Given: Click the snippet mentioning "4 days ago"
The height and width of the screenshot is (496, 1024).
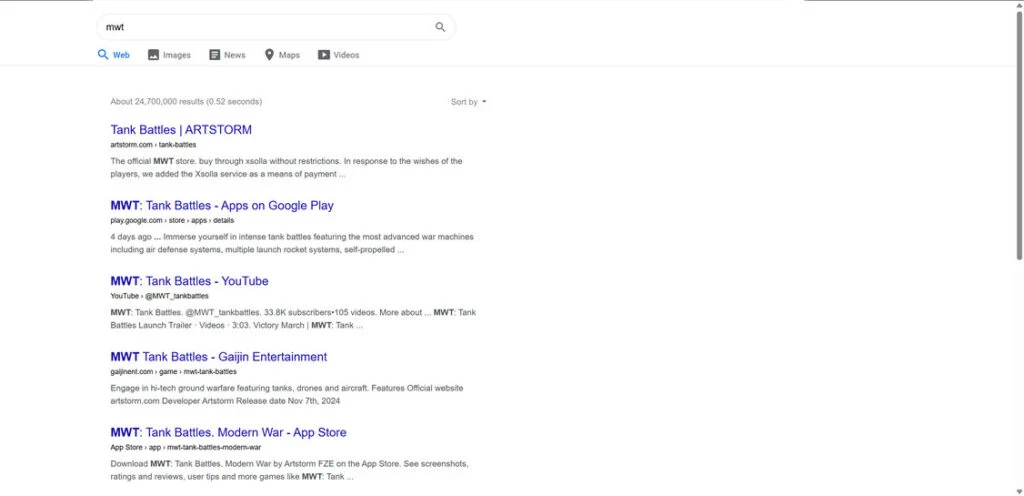Looking at the screenshot, I should [292, 243].
